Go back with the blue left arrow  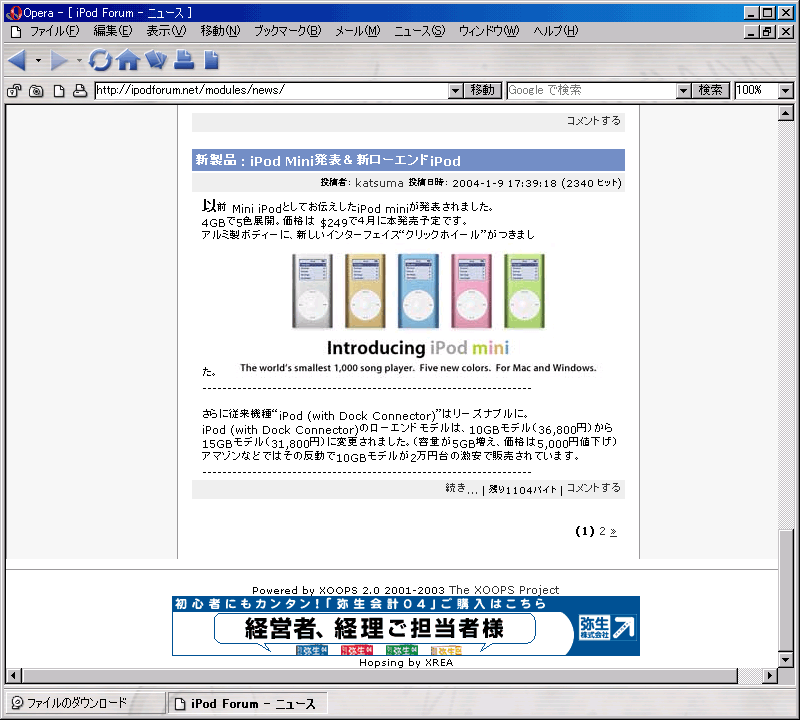[x=17, y=60]
